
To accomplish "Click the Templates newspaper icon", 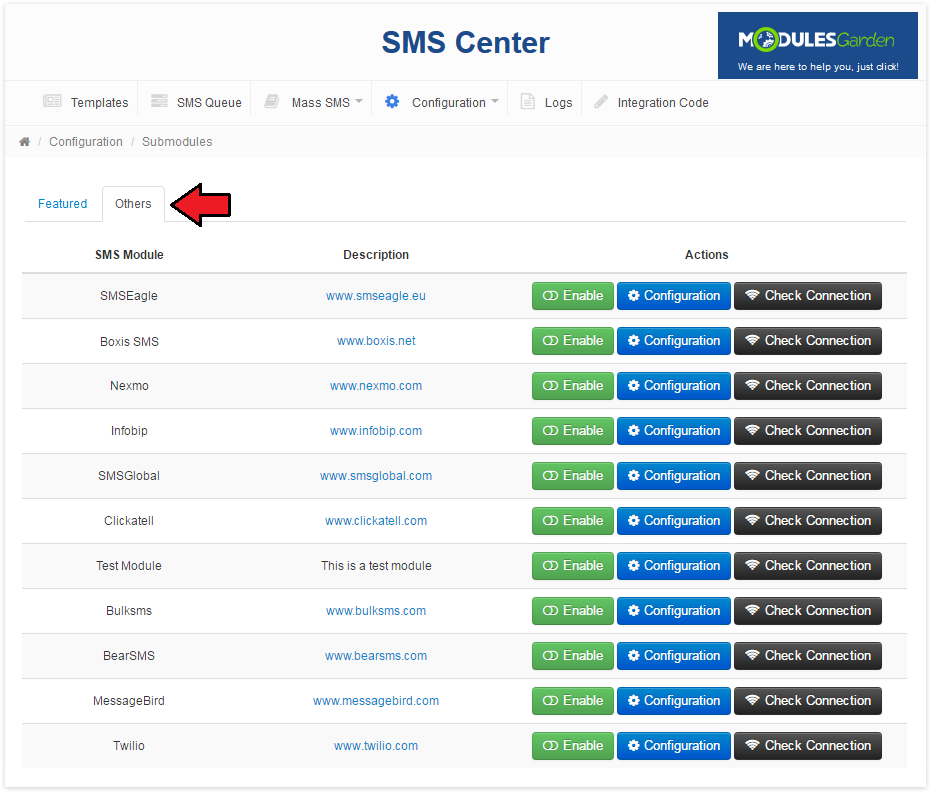I will pos(52,101).
